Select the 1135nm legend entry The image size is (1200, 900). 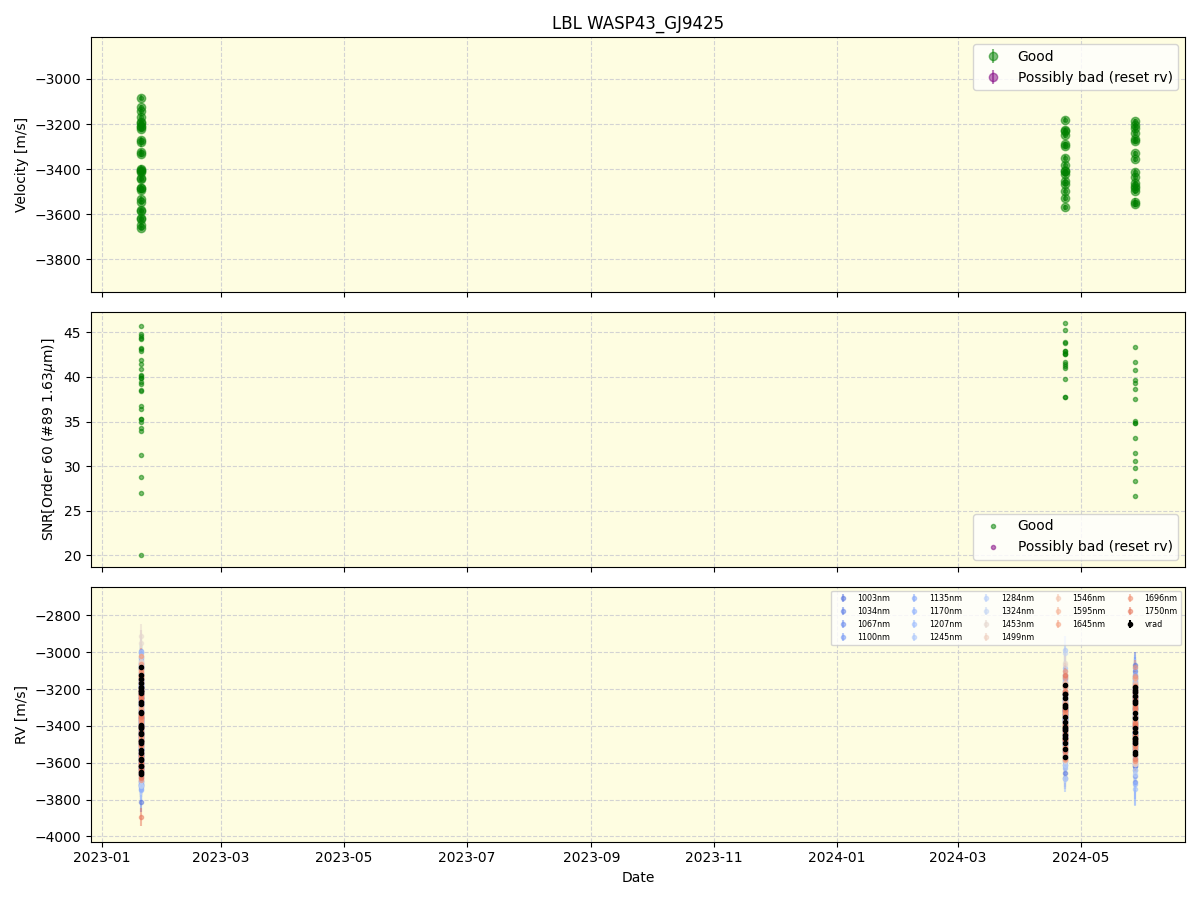pos(945,598)
